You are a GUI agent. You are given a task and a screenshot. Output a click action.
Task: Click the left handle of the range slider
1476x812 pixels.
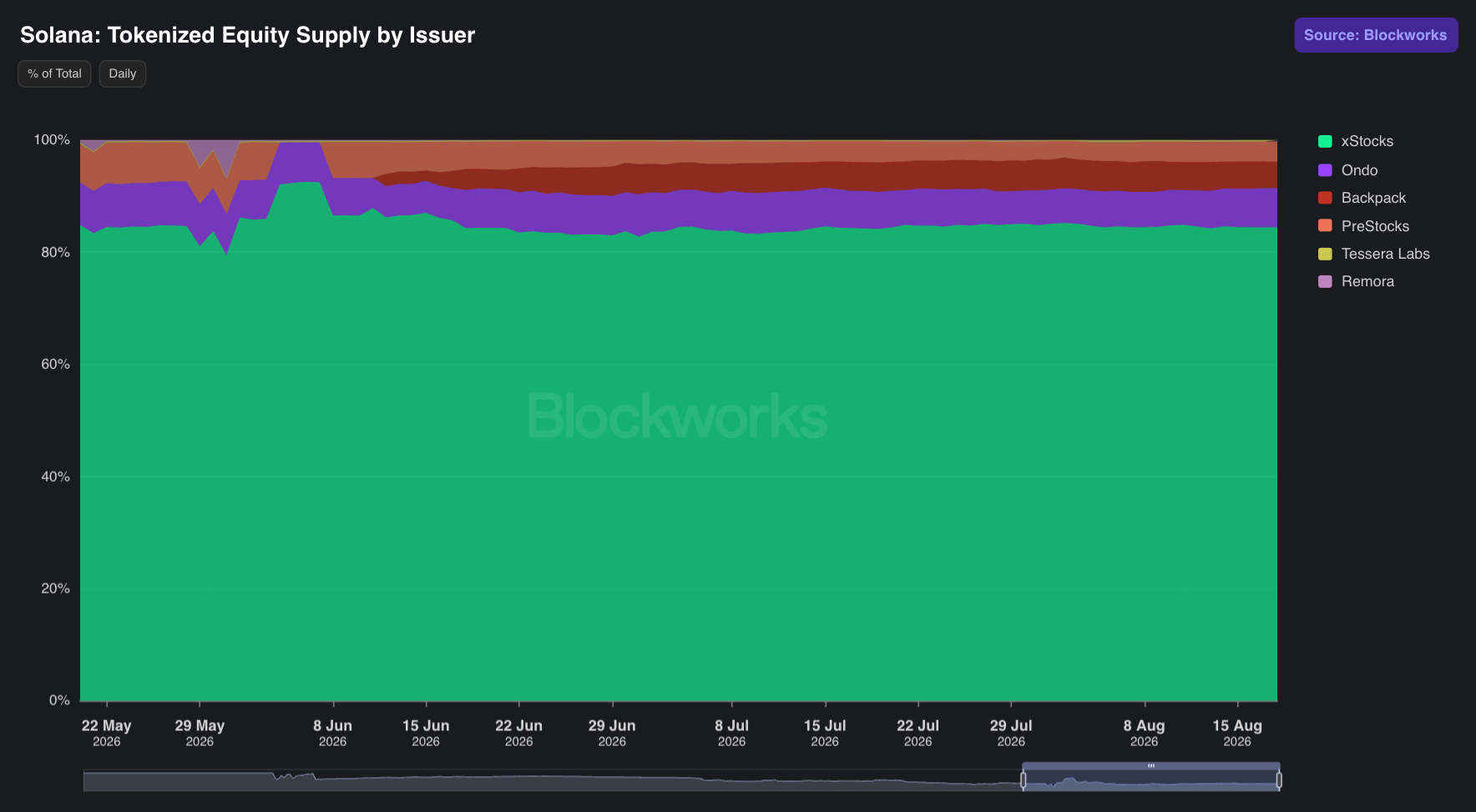(x=1024, y=780)
